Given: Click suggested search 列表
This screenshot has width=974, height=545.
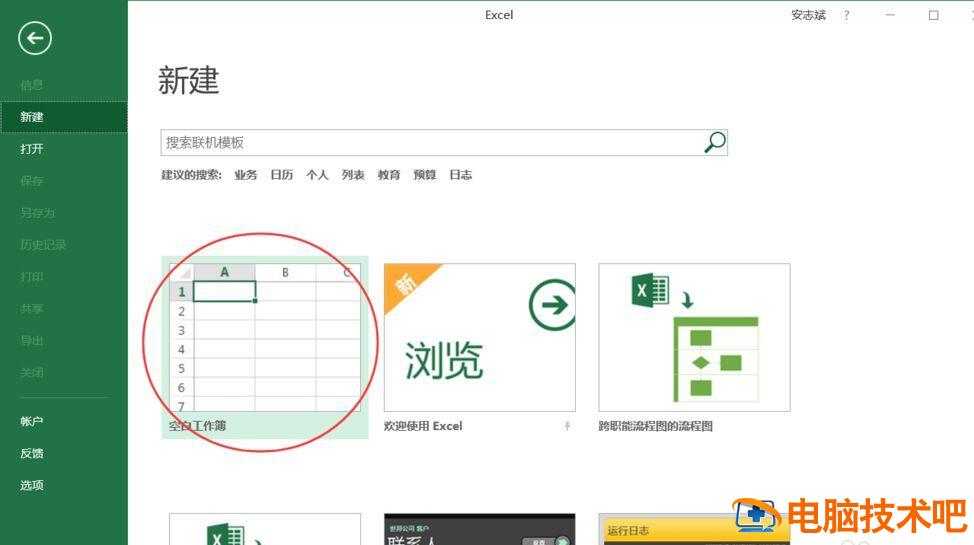Looking at the screenshot, I should click(x=353, y=175).
